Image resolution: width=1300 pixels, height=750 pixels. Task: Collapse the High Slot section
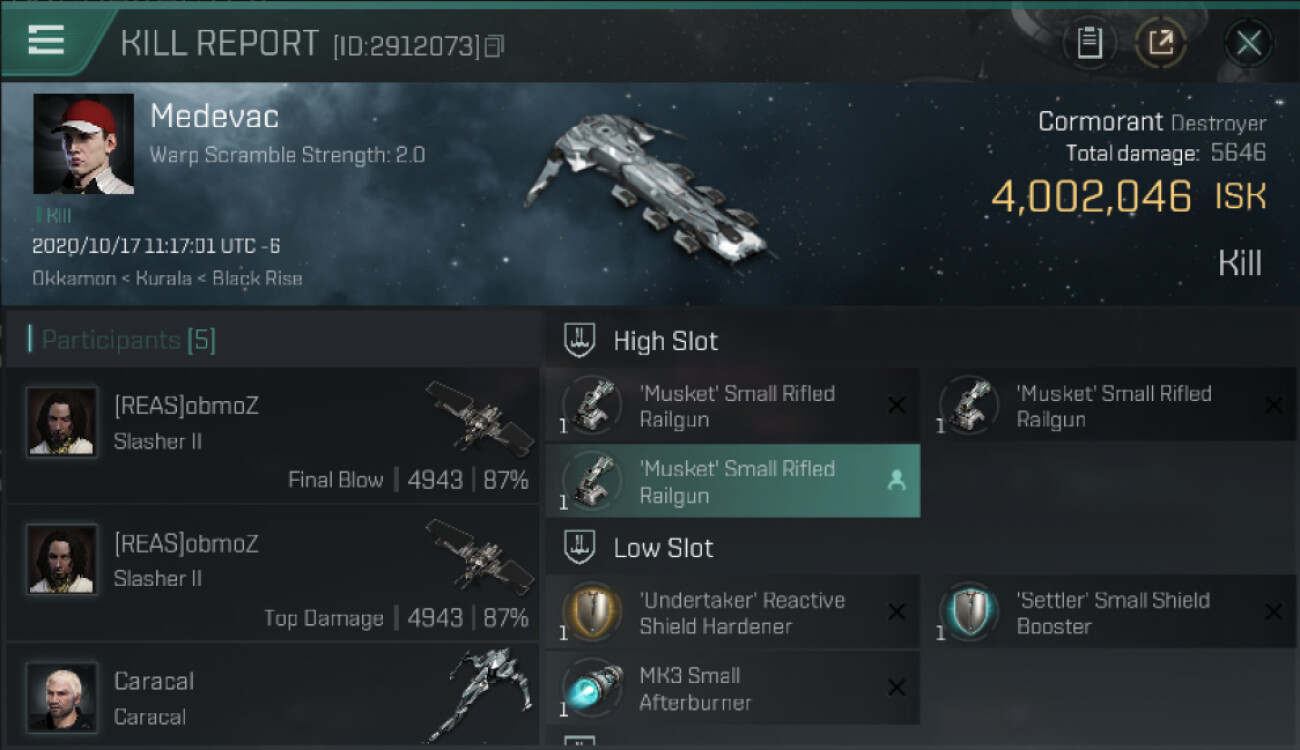(x=665, y=341)
